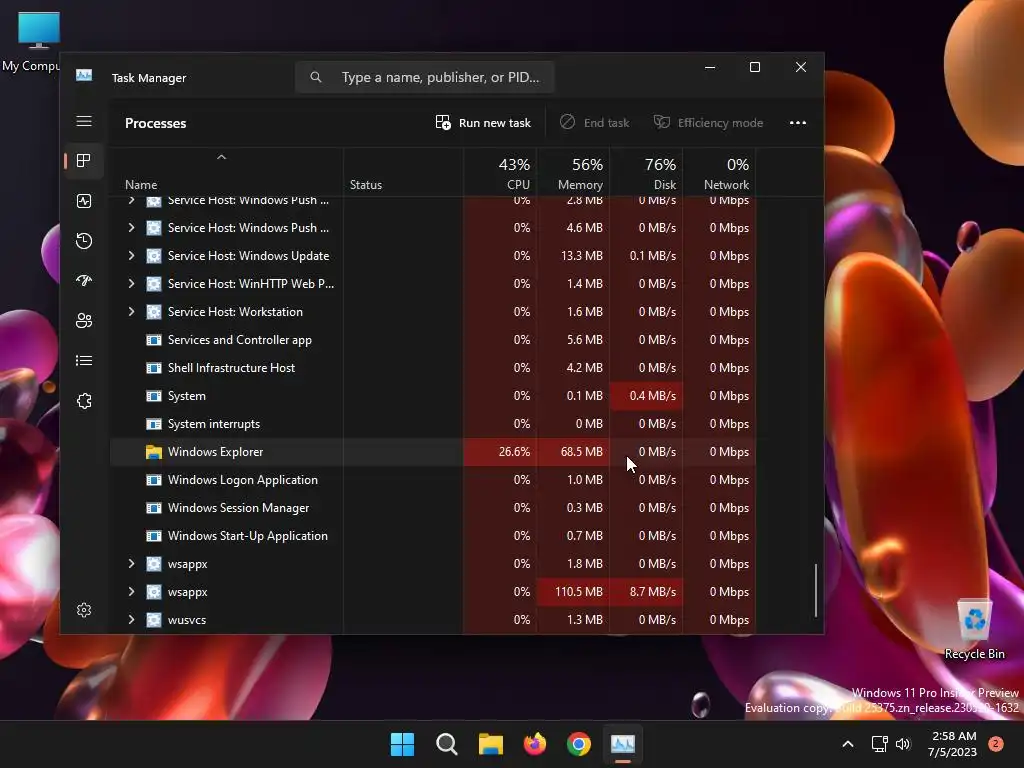Screen dimensions: 1024x768
Task: Click the wusvcs gear icon
Action: (153, 620)
